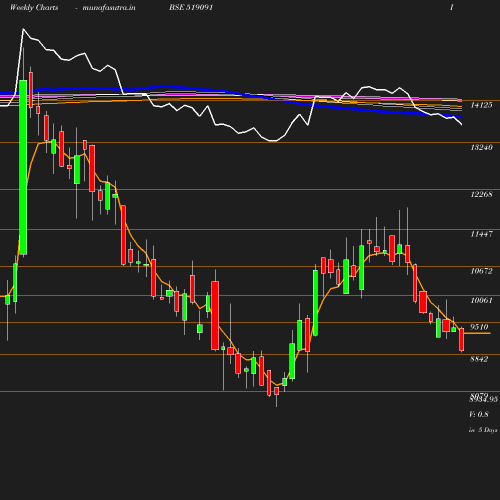Viewport: 500px width, 500px height.
Task: Click the 13240 price level label
Action: pyautogui.click(x=481, y=147)
